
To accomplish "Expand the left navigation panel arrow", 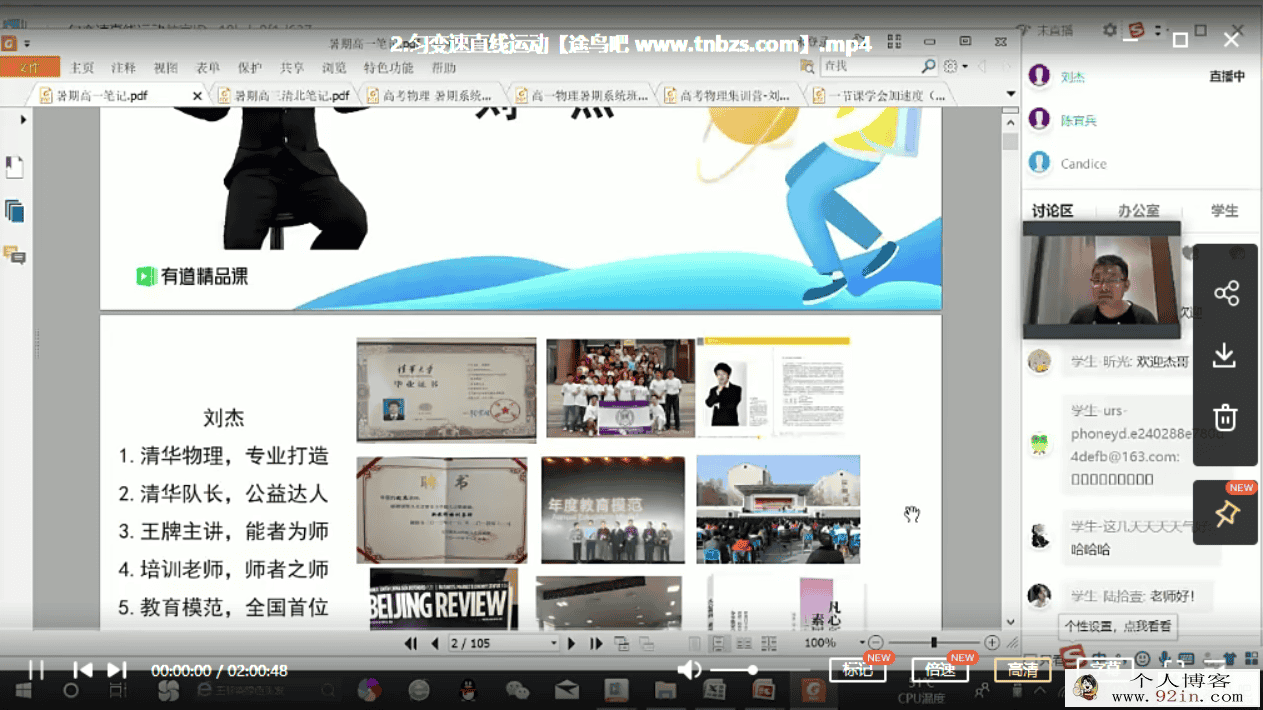I will pos(22,119).
